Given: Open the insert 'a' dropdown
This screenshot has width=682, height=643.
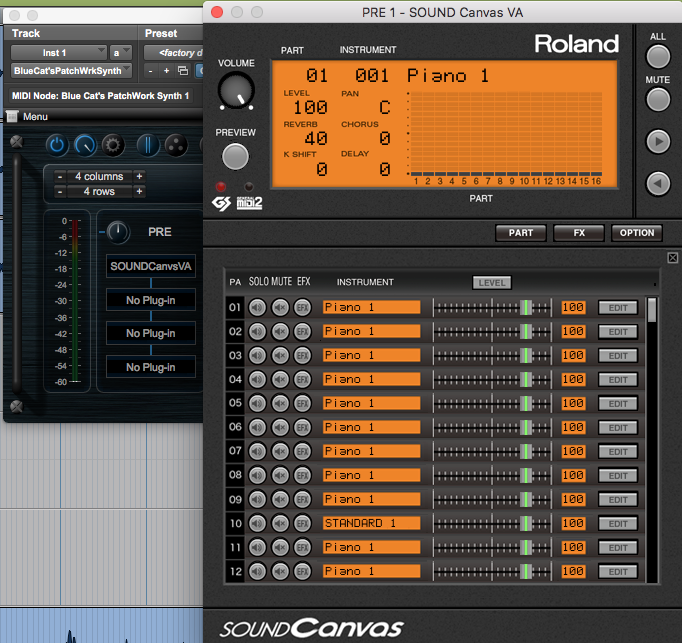Looking at the screenshot, I should [x=120, y=53].
